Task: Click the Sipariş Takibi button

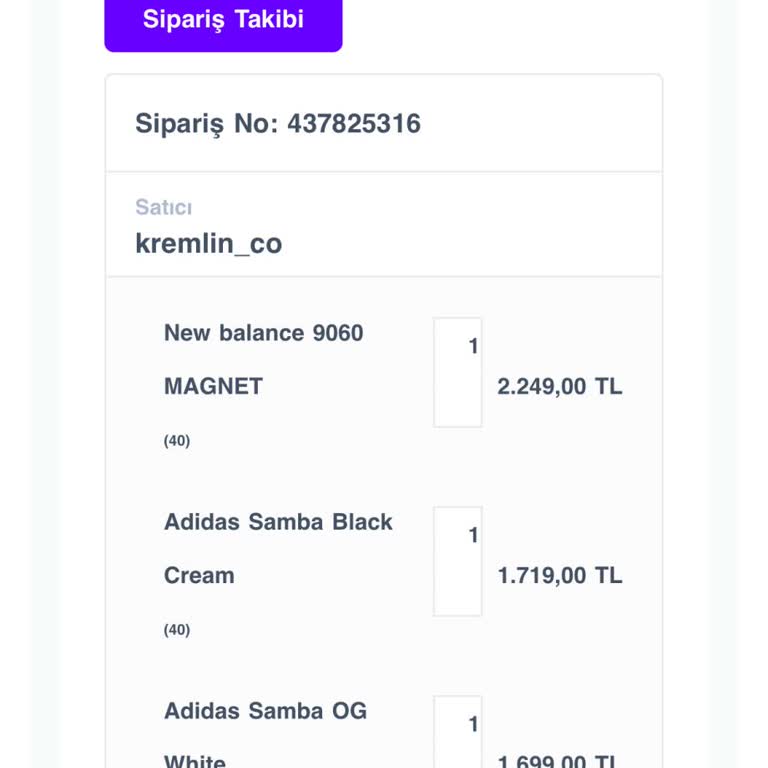Action: (223, 20)
